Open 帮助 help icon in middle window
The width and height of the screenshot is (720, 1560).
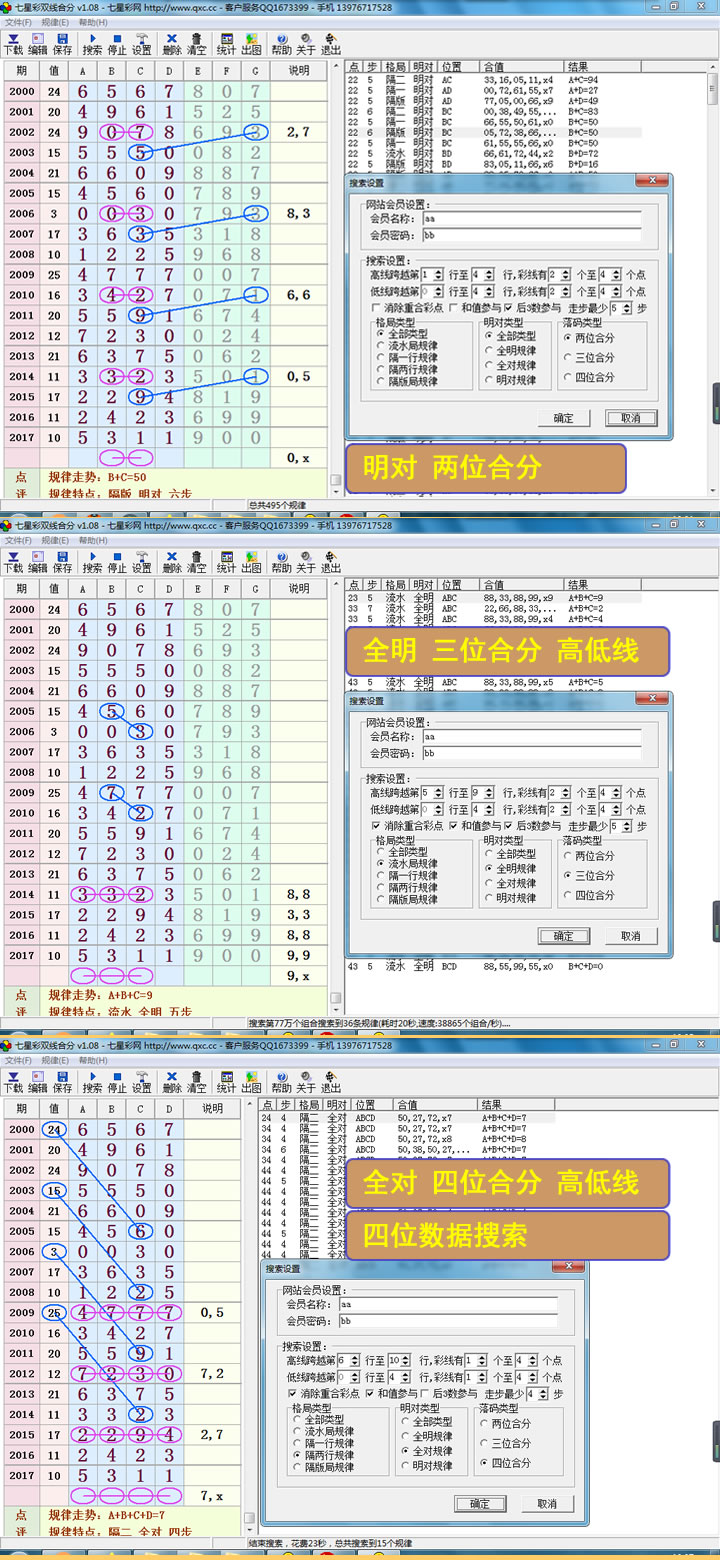[282, 561]
